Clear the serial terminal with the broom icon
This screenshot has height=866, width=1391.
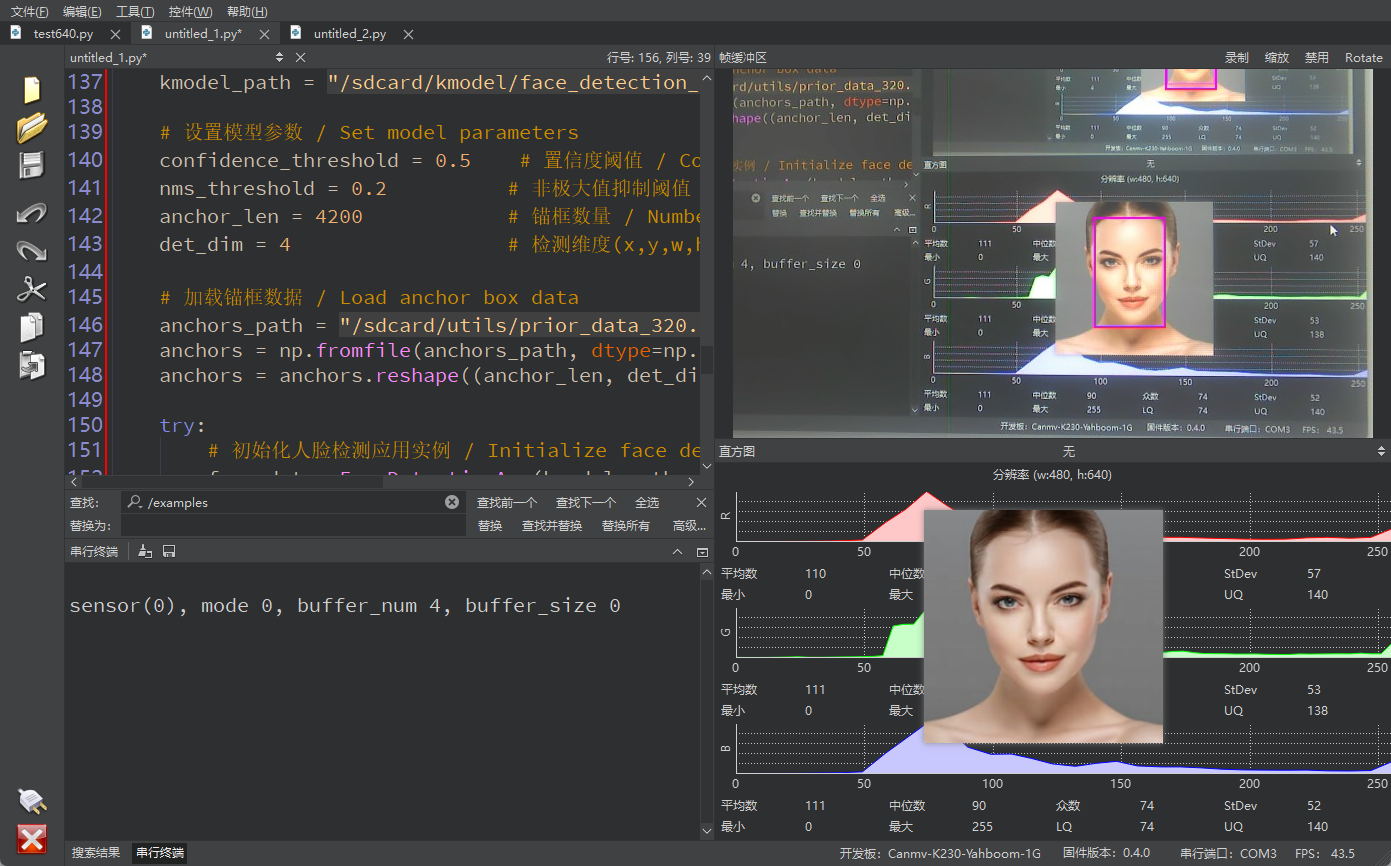[x=146, y=551]
